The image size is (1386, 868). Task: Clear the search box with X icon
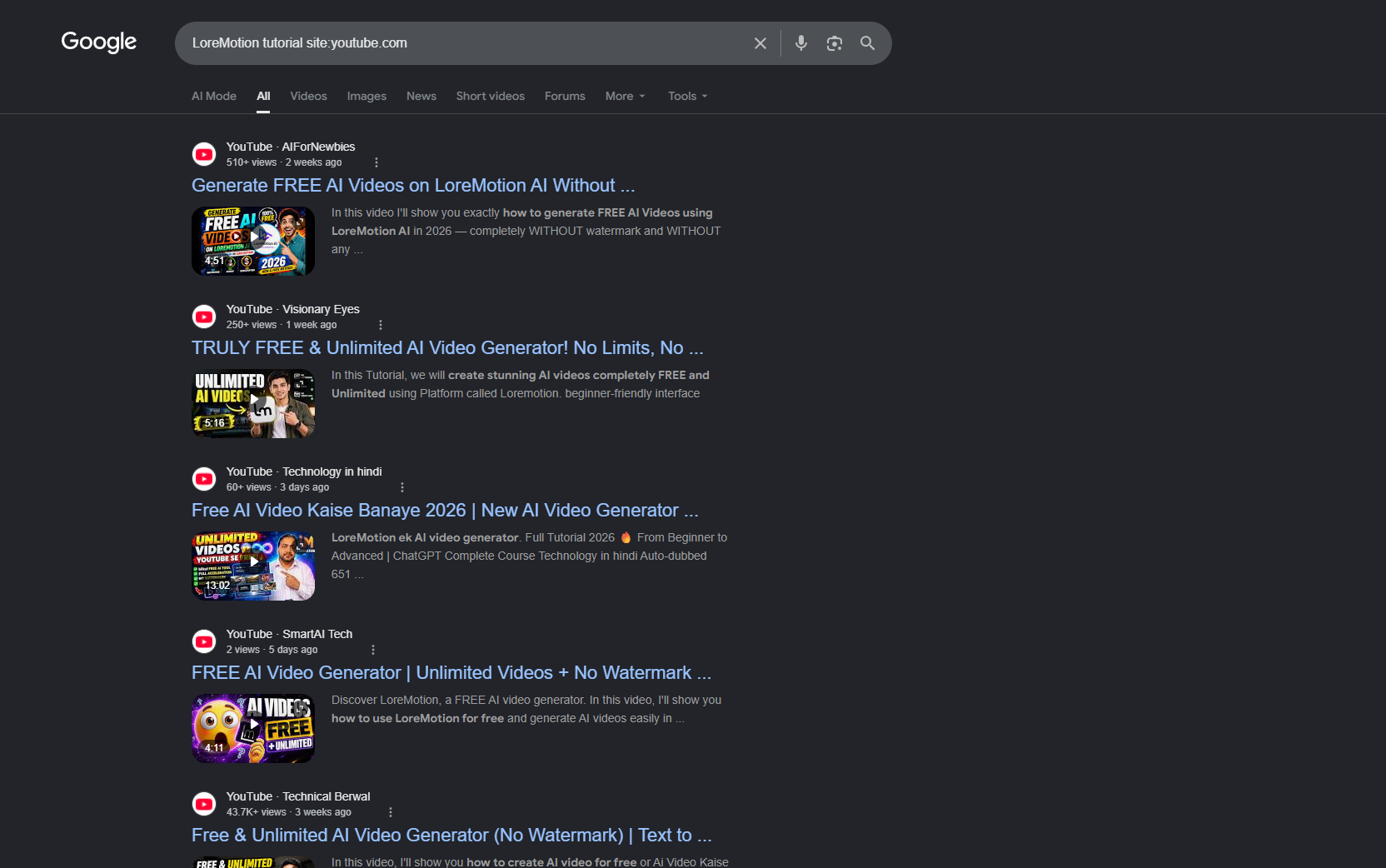760,43
